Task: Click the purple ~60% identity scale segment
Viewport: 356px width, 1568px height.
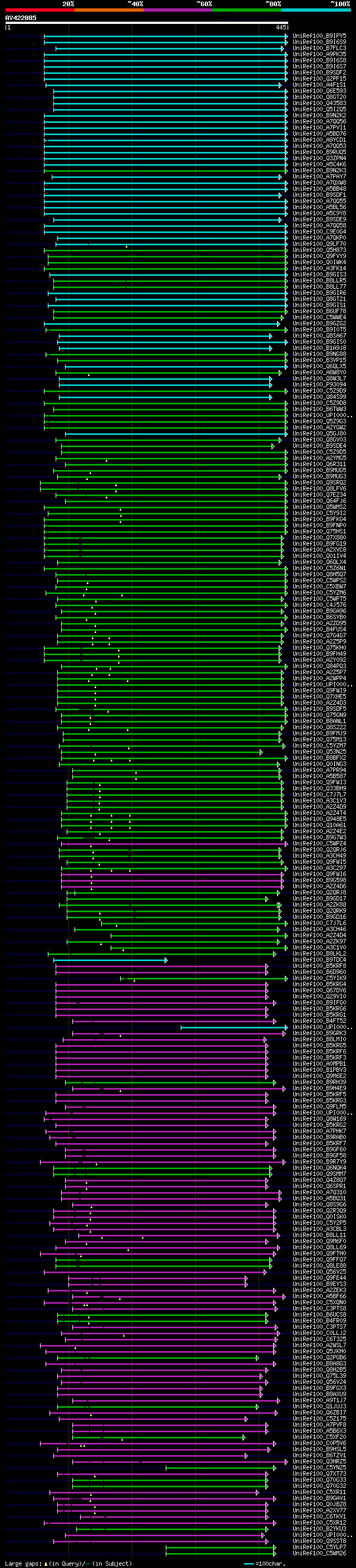Action: pos(179,10)
